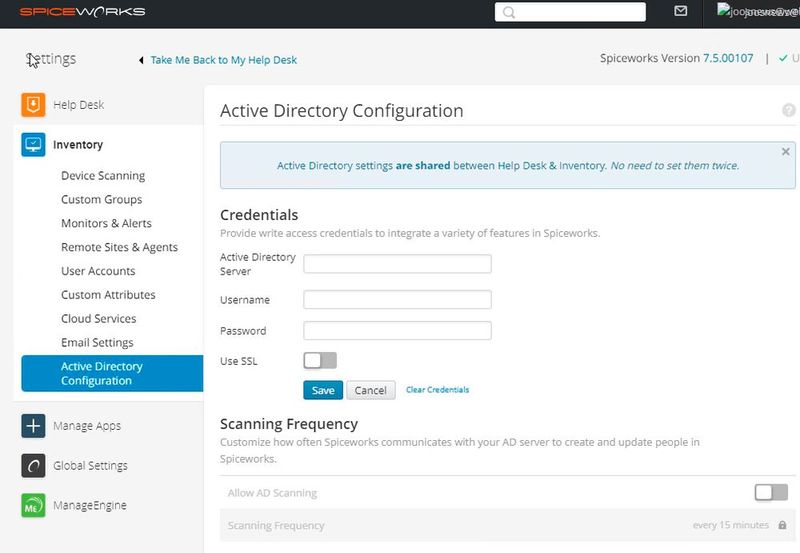The width and height of the screenshot is (800, 553).
Task: Open Cloud Services settings
Action: click(x=98, y=318)
